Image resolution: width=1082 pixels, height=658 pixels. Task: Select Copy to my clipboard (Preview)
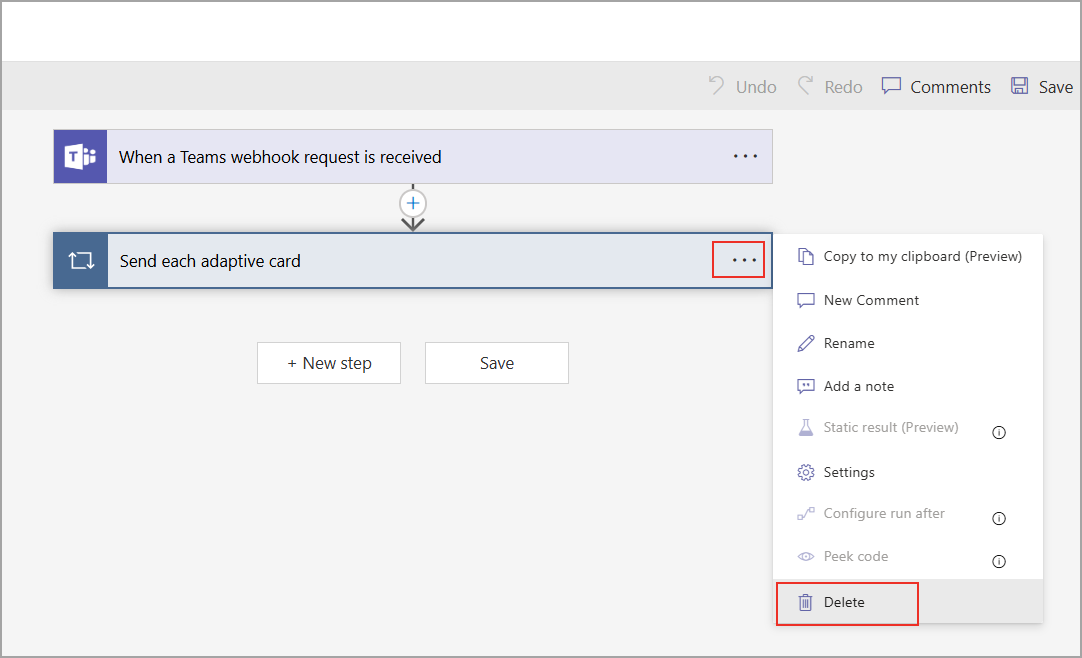click(x=922, y=257)
